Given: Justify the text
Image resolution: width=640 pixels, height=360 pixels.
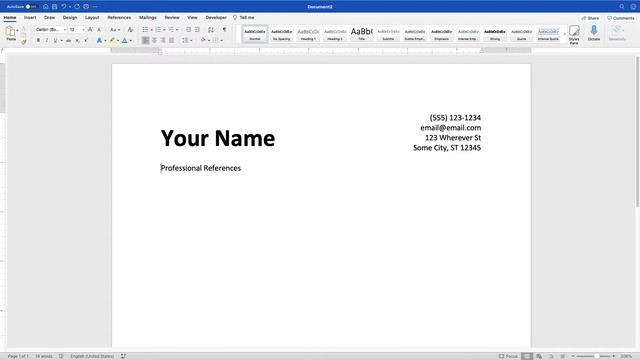Looking at the screenshot, I should coord(172,40).
